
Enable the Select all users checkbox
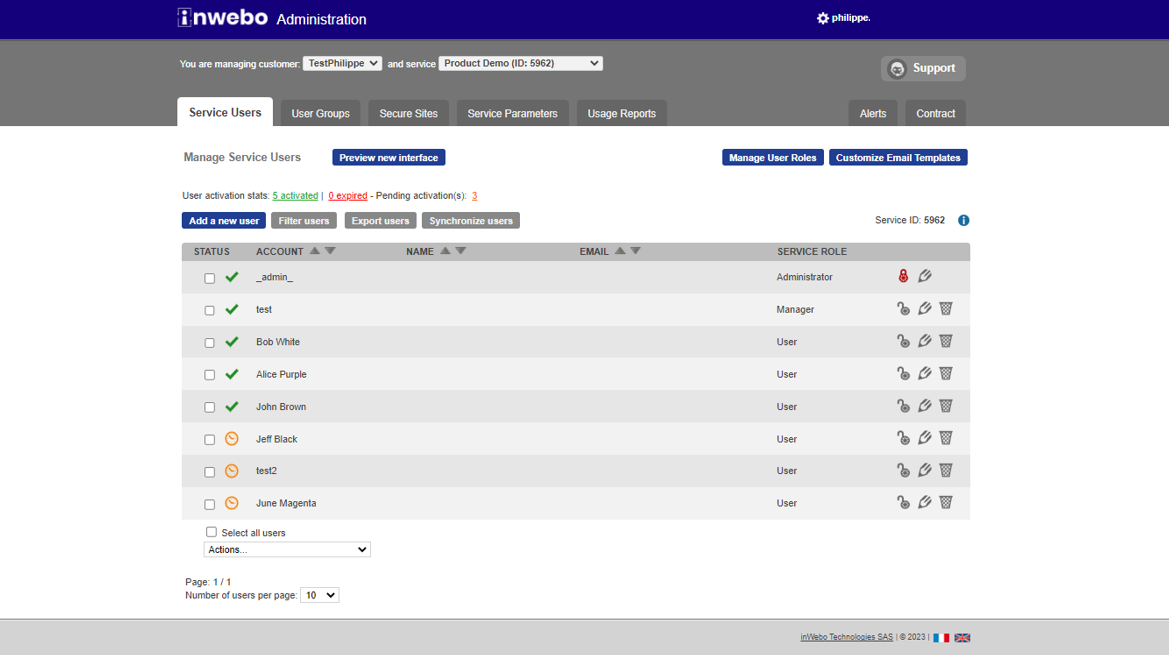211,532
